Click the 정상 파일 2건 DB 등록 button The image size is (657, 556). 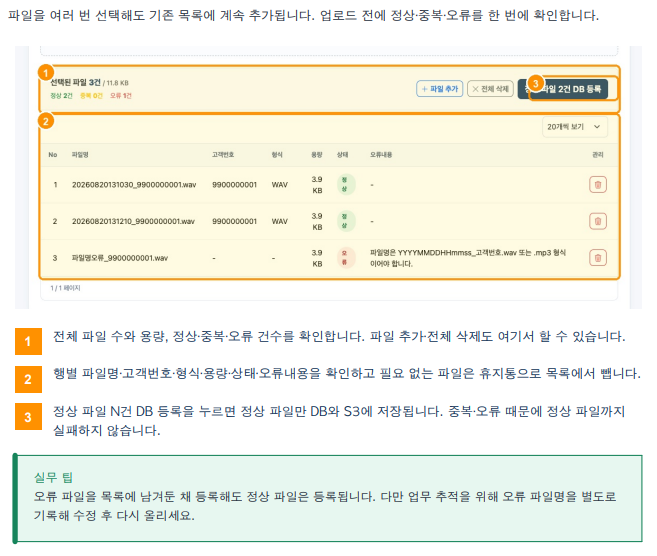[x=563, y=89]
